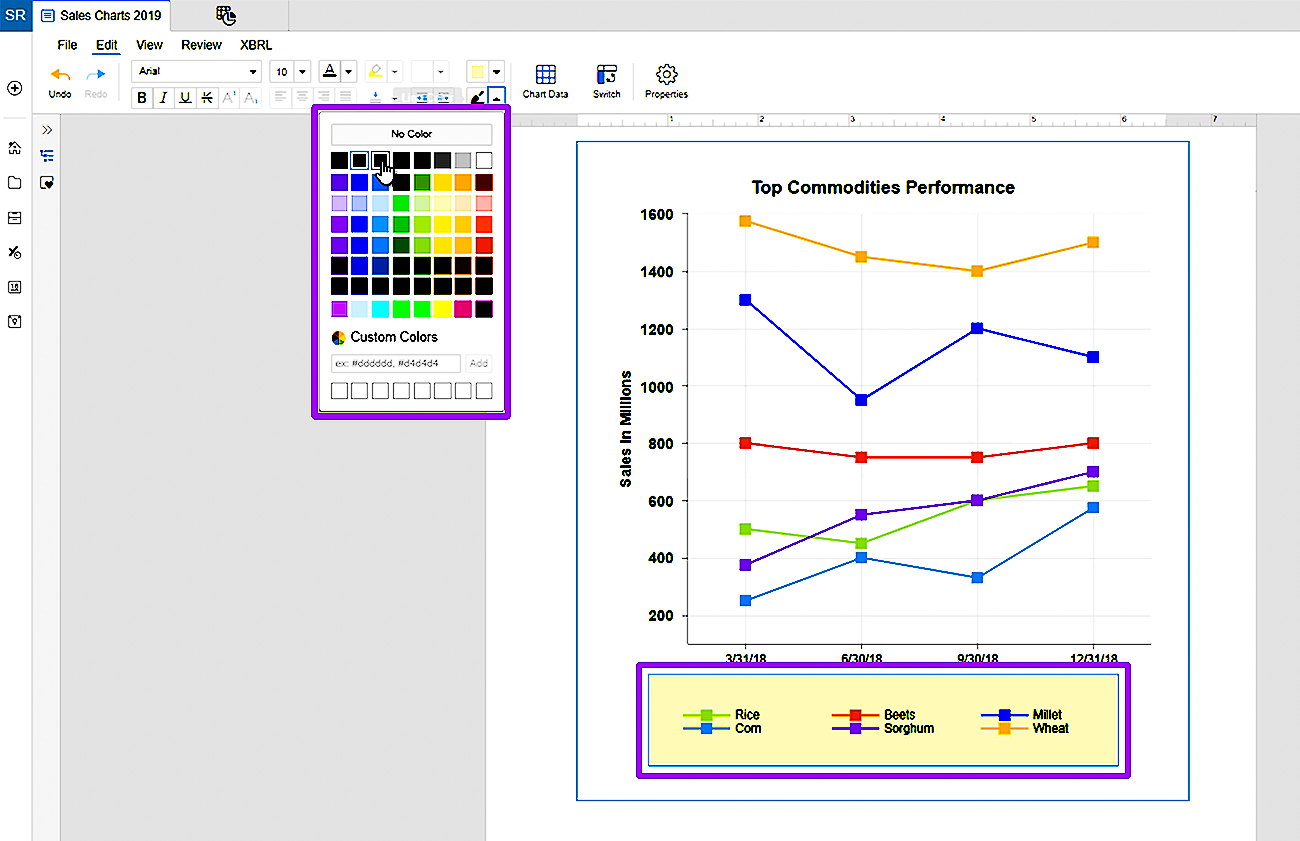The width and height of the screenshot is (1300, 841).
Task: Expand the font size dropdown
Action: coord(302,72)
